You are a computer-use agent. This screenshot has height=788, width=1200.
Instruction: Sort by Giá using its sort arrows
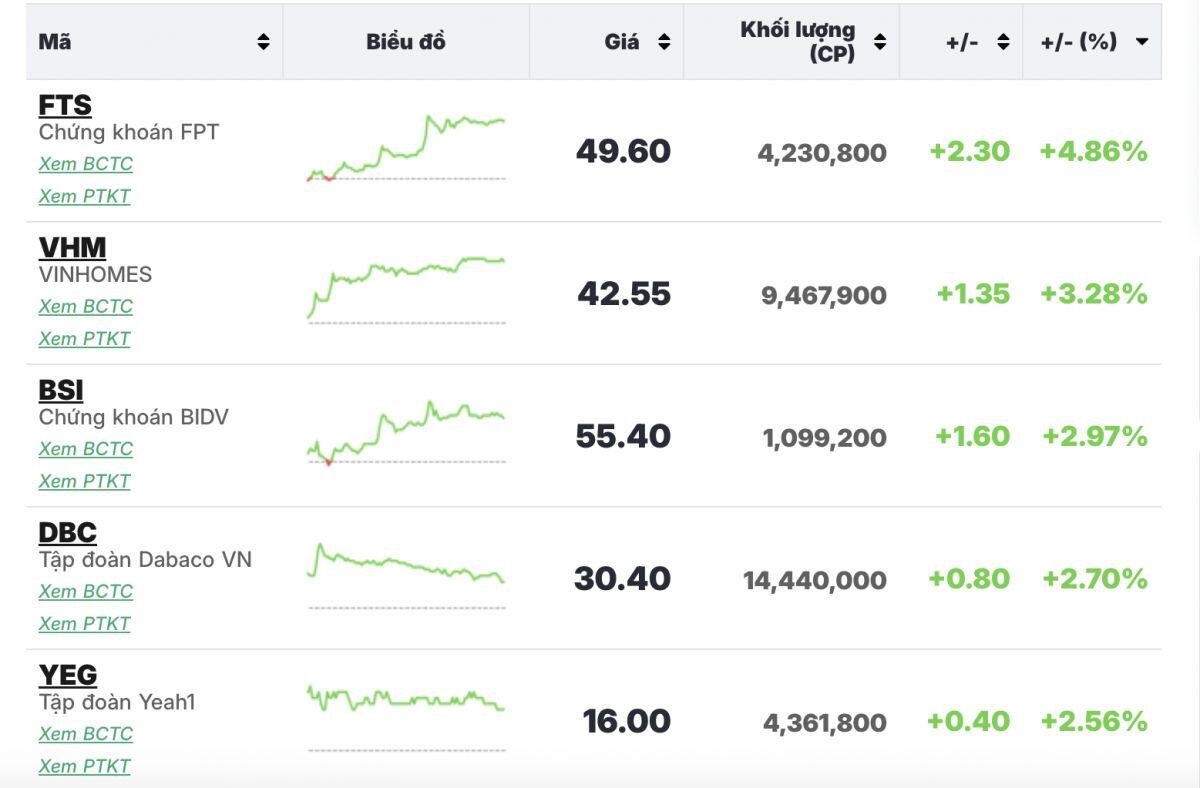click(x=663, y=42)
